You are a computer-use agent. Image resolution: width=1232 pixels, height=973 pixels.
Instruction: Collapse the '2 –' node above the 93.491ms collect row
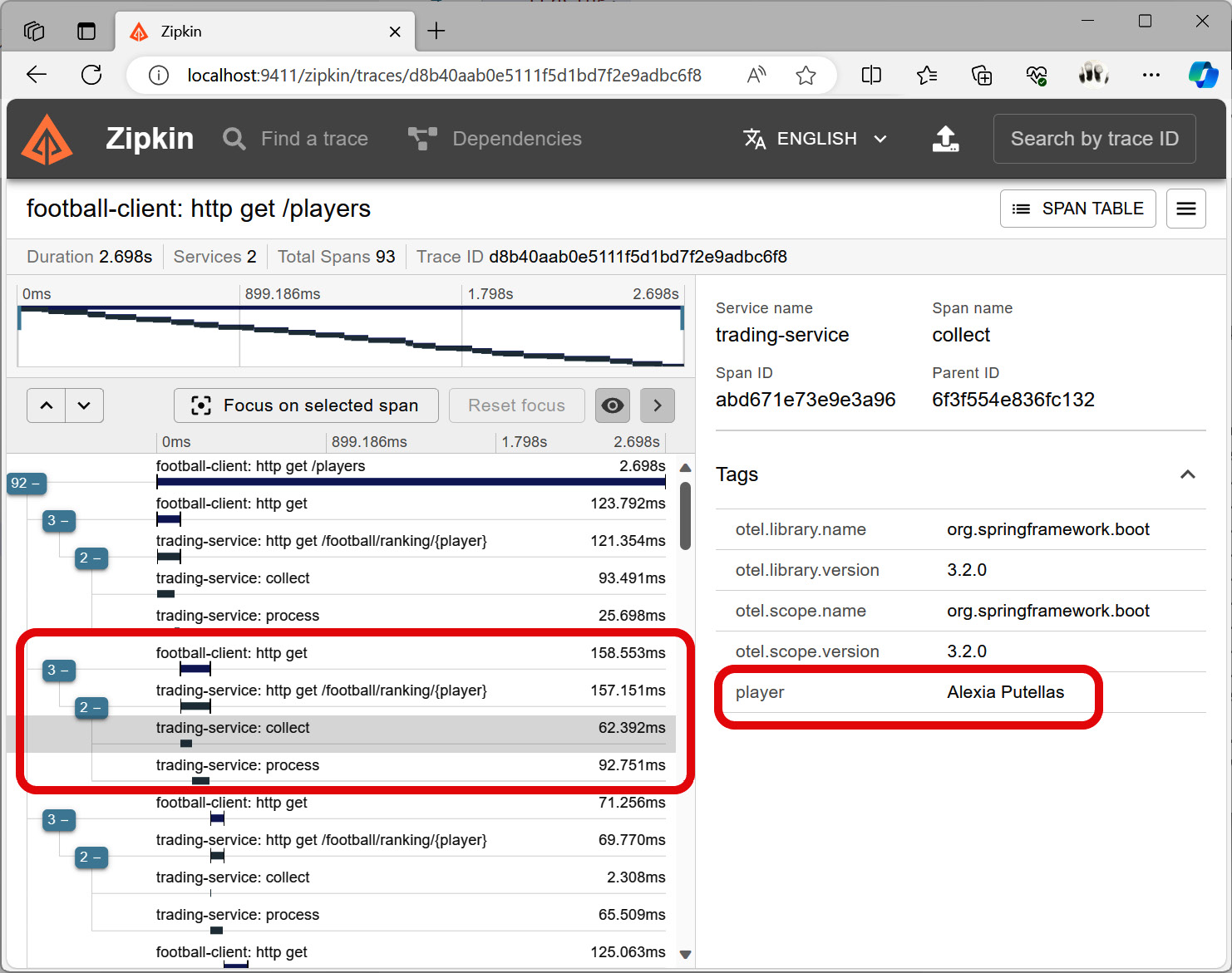coord(91,558)
